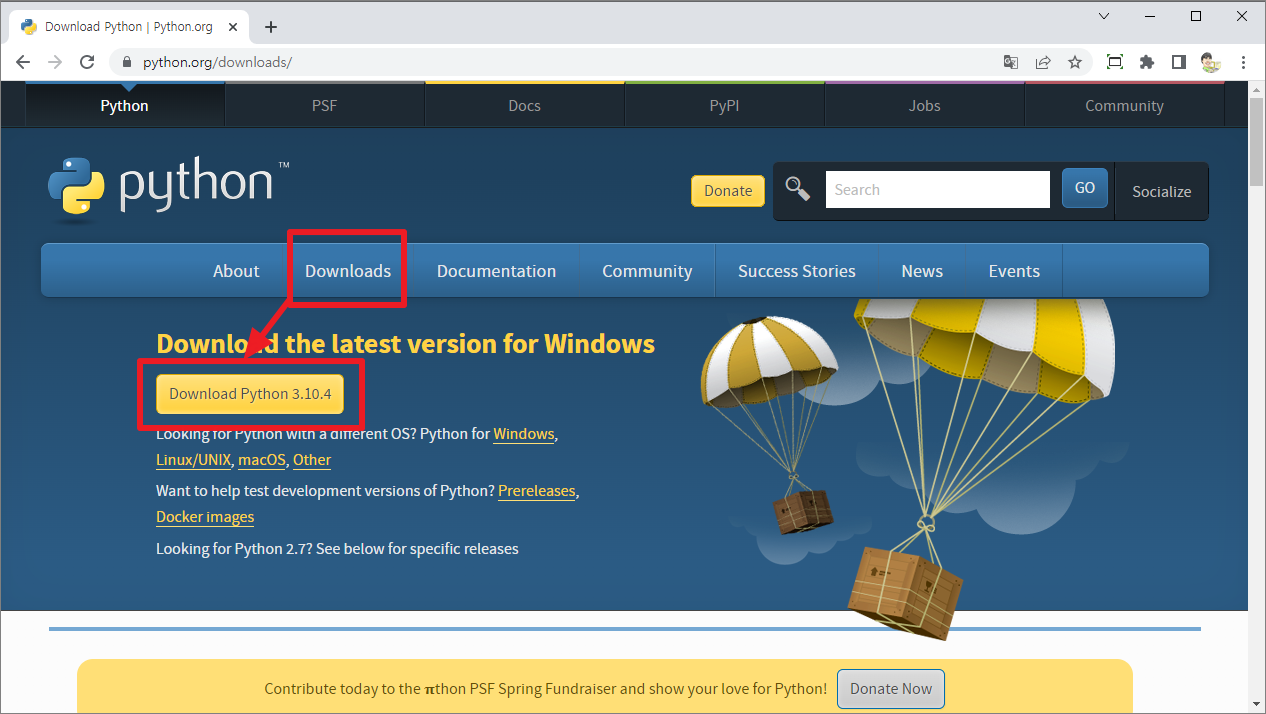
Task: Open the translate page icon
Action: 1011,62
